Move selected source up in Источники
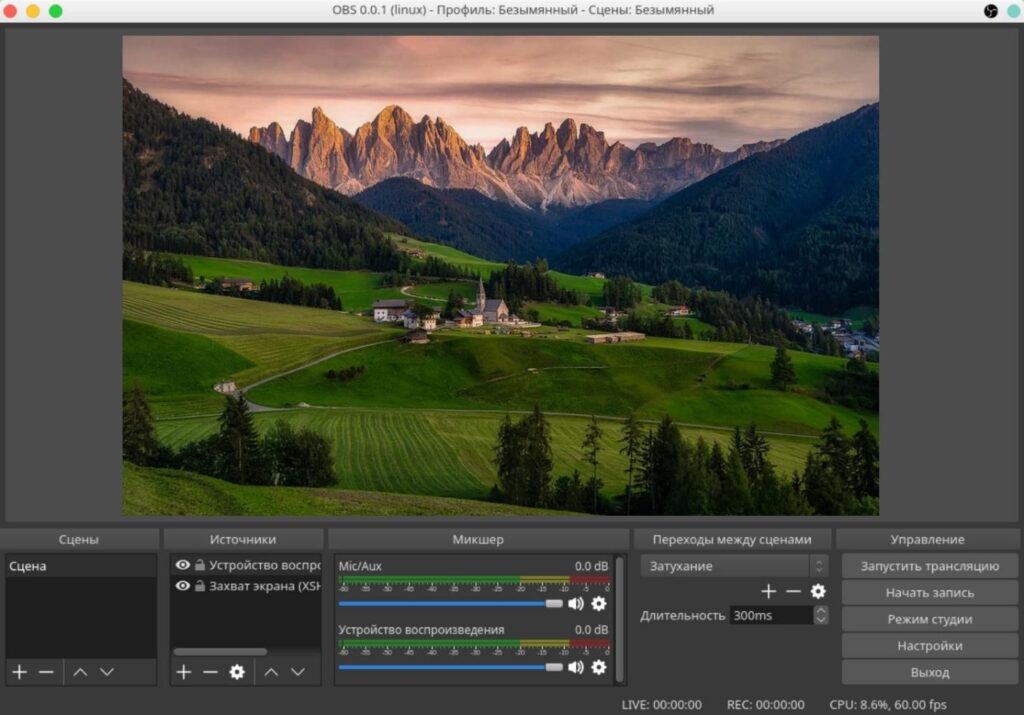This screenshot has width=1024, height=715. [x=271, y=672]
